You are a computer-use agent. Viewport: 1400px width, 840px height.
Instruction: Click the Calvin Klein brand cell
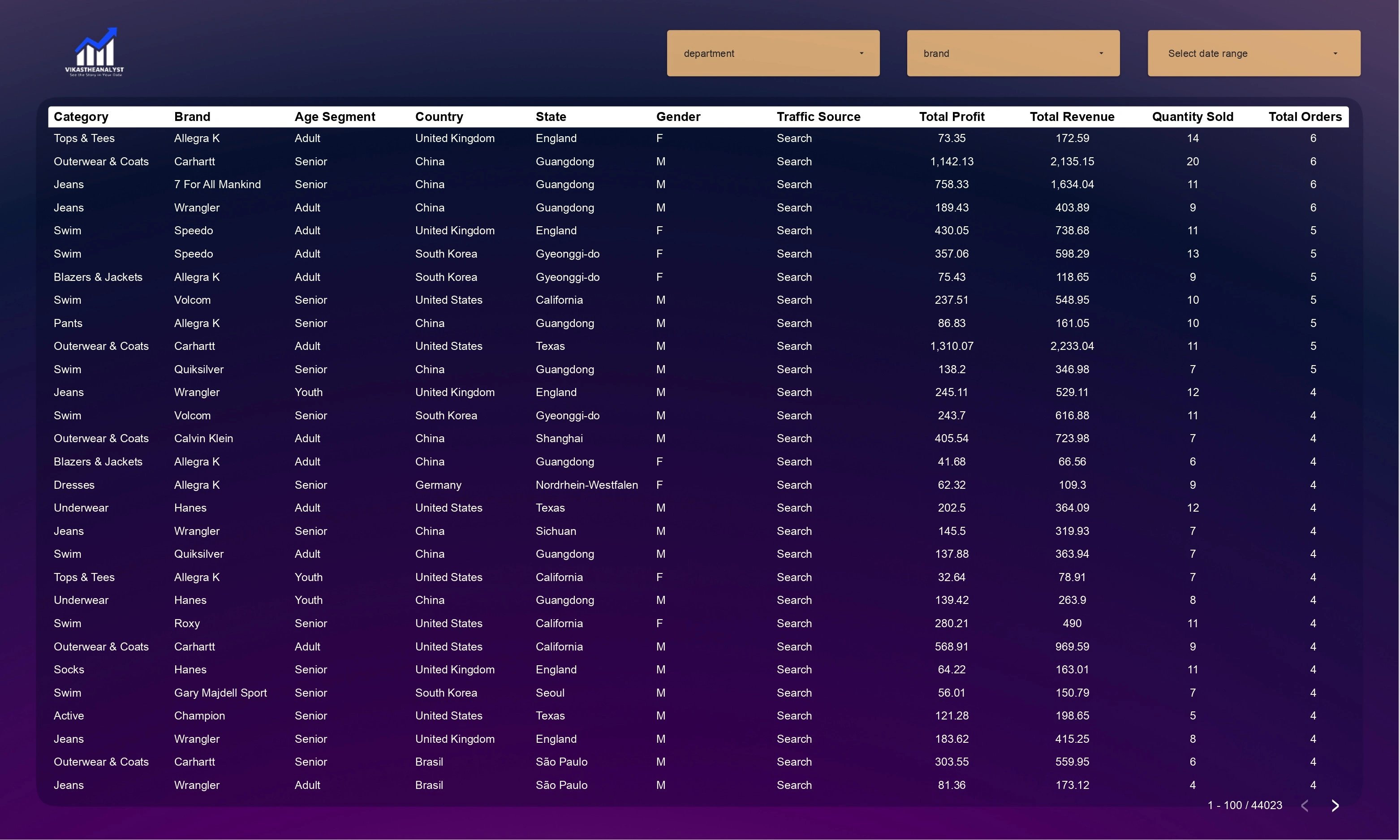203,439
